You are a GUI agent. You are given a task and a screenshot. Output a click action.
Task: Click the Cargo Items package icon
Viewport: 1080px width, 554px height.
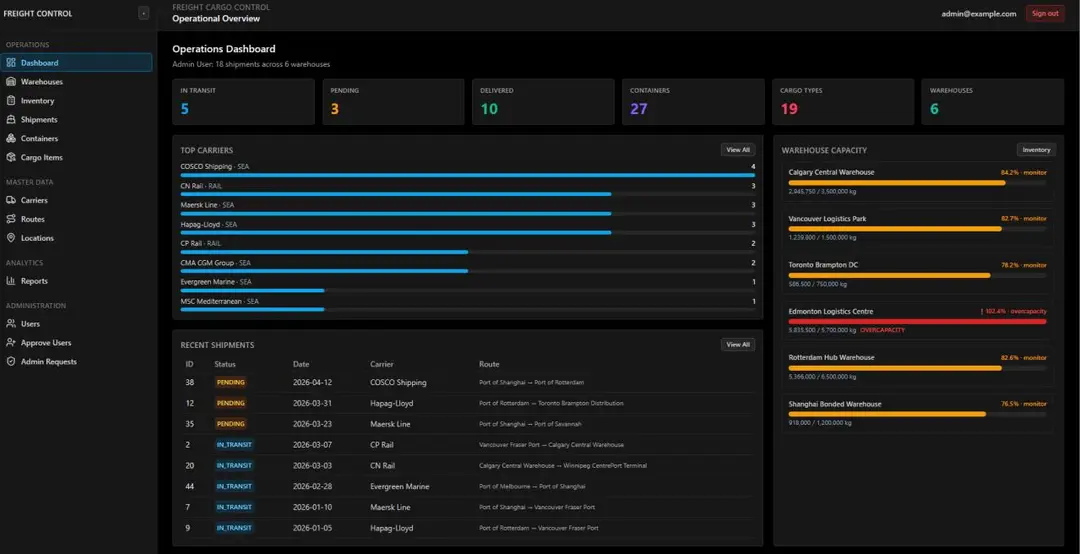[11, 157]
